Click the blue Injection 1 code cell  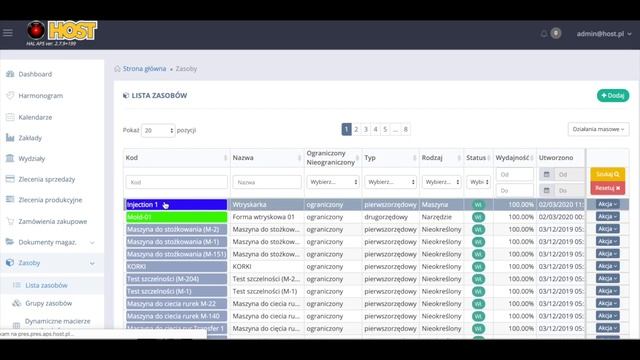tap(176, 204)
